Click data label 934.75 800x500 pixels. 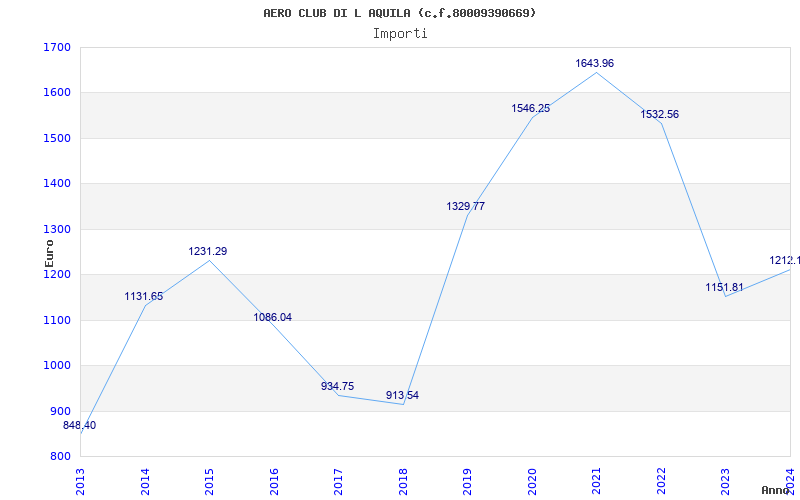click(337, 386)
